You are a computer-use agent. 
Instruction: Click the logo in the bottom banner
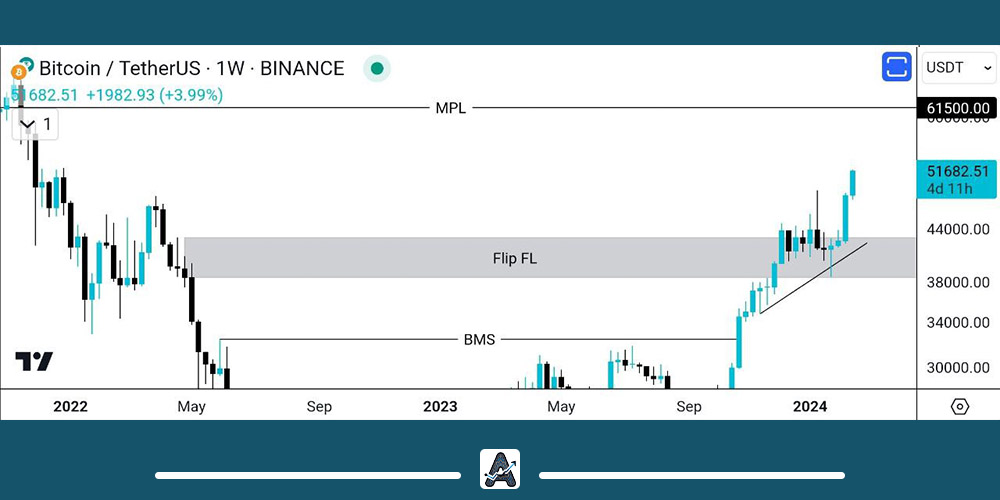500,469
